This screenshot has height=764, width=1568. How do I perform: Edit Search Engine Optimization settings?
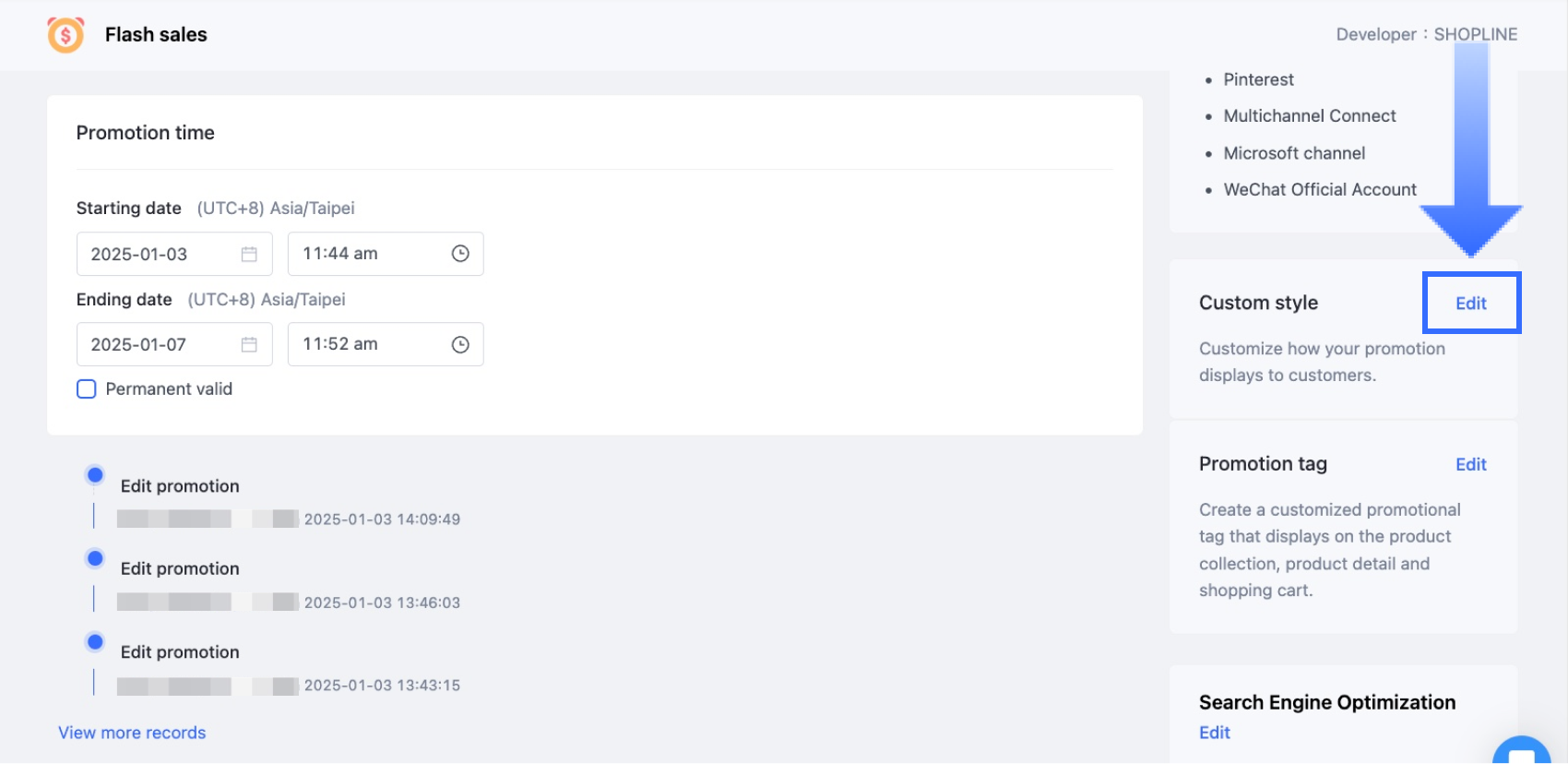click(1215, 733)
